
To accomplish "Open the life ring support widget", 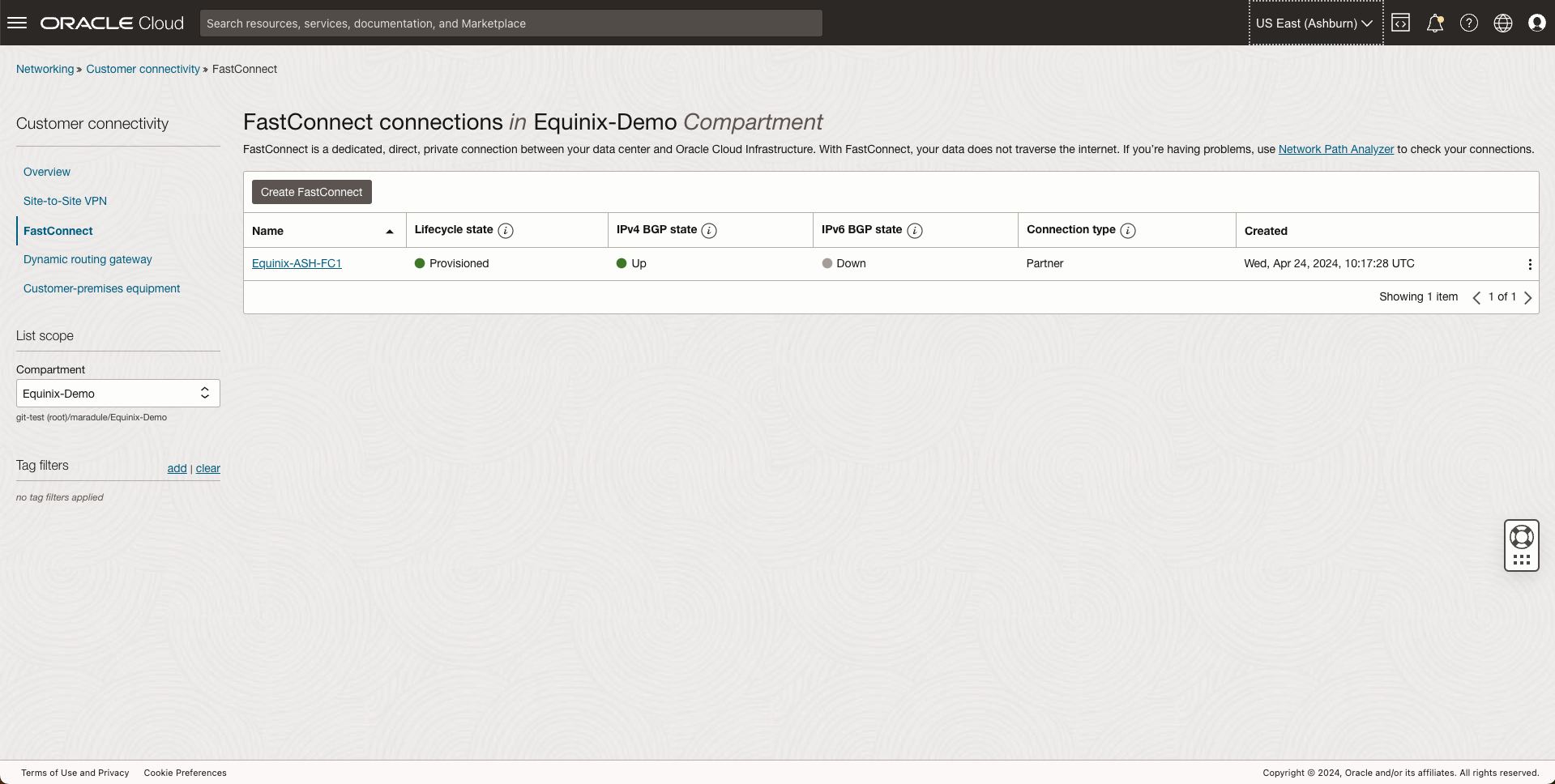I will tap(1521, 537).
